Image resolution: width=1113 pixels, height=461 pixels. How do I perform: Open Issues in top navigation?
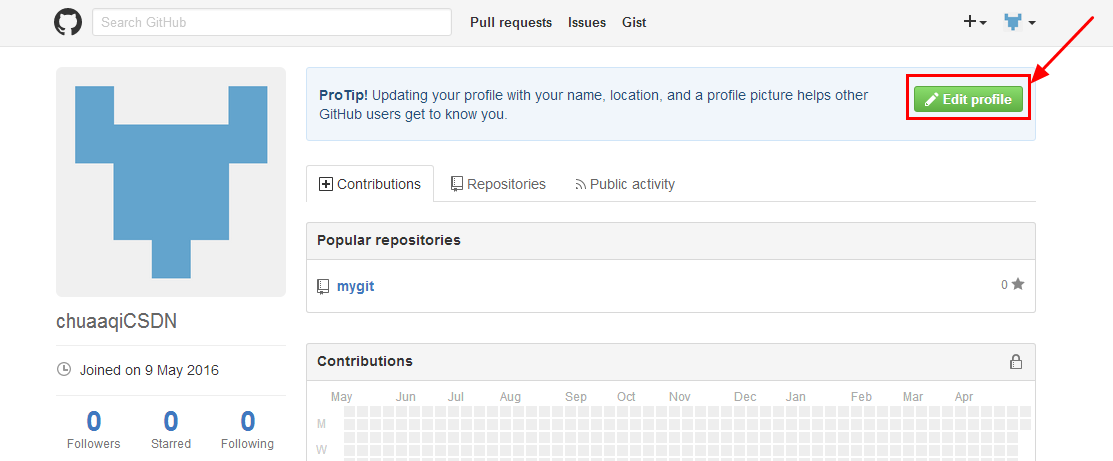(587, 22)
